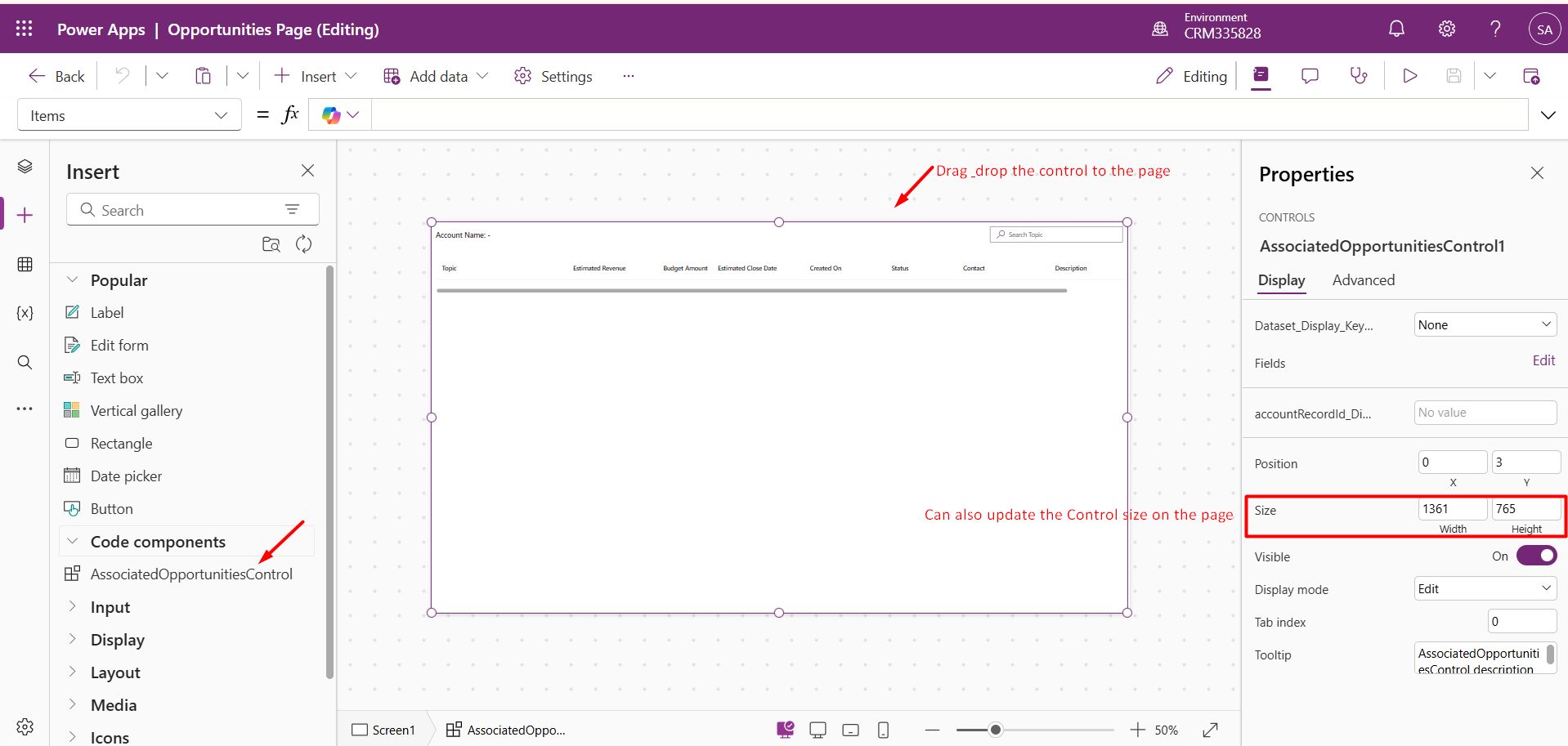The image size is (1568, 746).
Task: Open the Items property dropdown
Action: (x=129, y=115)
